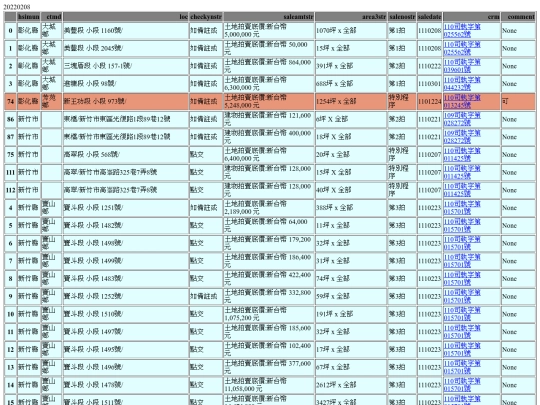Click the checkynstr column header
The image size is (540, 405).
click(206, 17)
